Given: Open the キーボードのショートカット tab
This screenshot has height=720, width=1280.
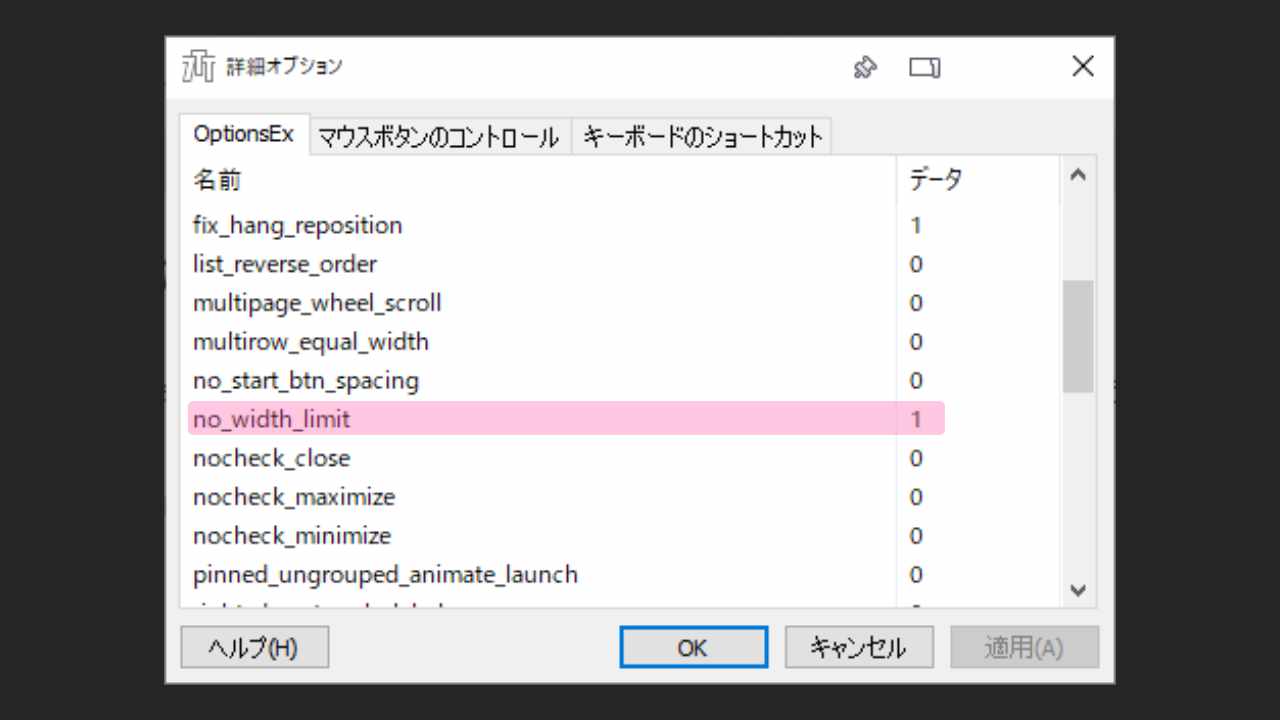Looking at the screenshot, I should pos(700,136).
